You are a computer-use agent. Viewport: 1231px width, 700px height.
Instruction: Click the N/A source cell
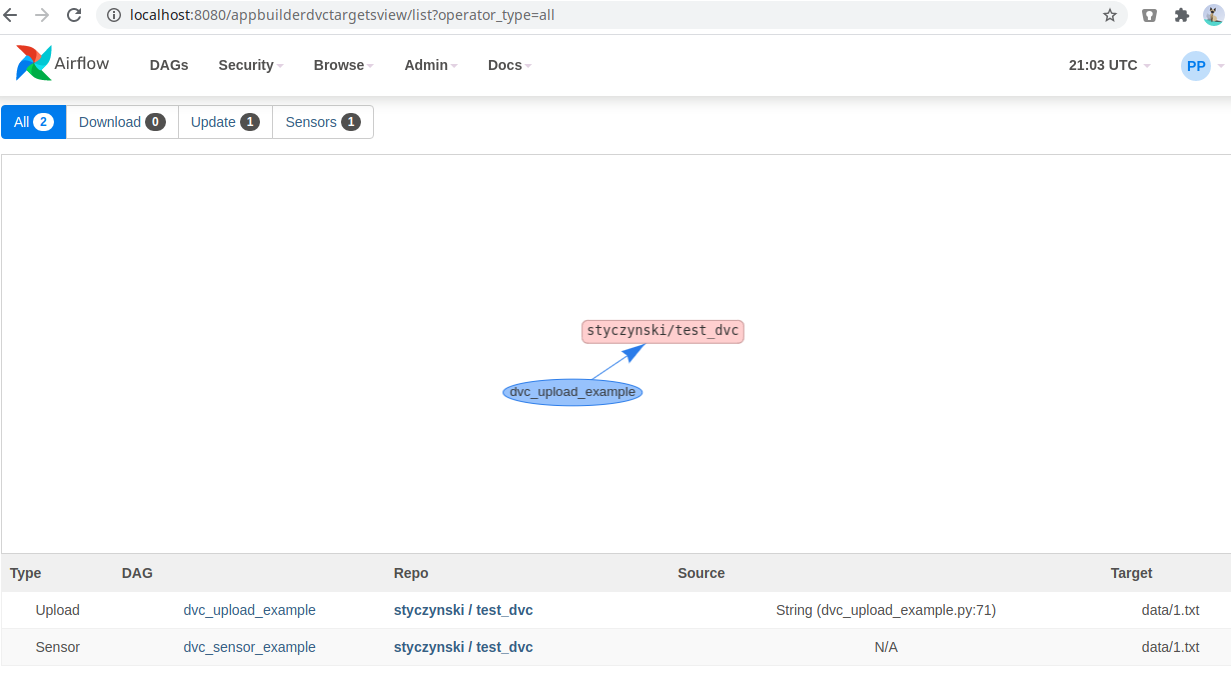point(886,647)
